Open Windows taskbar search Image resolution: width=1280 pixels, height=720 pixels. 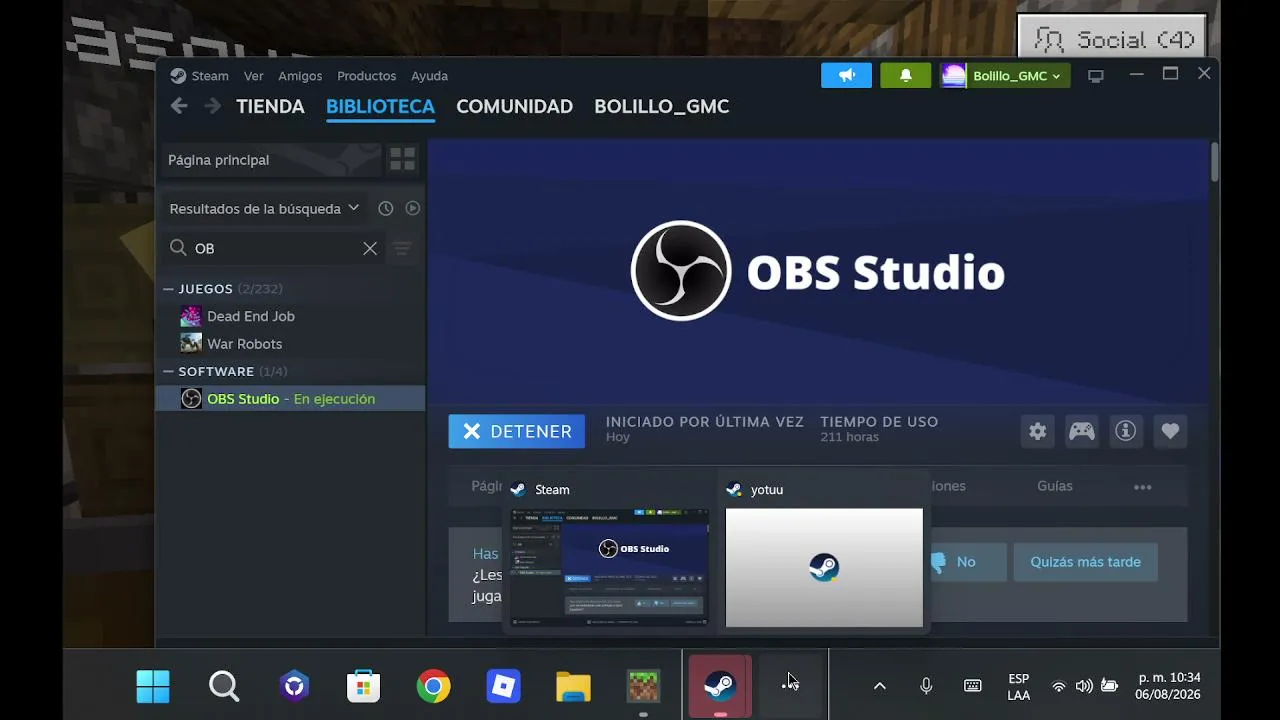(x=224, y=686)
